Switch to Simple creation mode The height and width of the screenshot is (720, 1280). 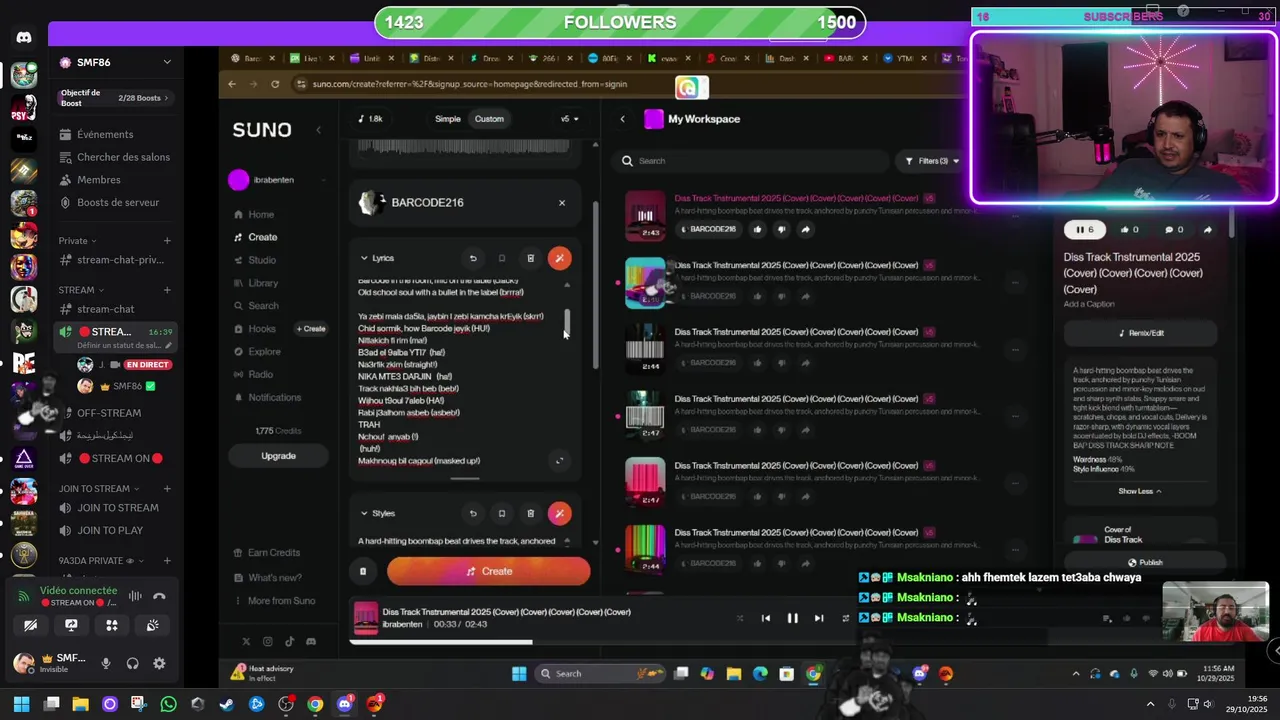448,119
